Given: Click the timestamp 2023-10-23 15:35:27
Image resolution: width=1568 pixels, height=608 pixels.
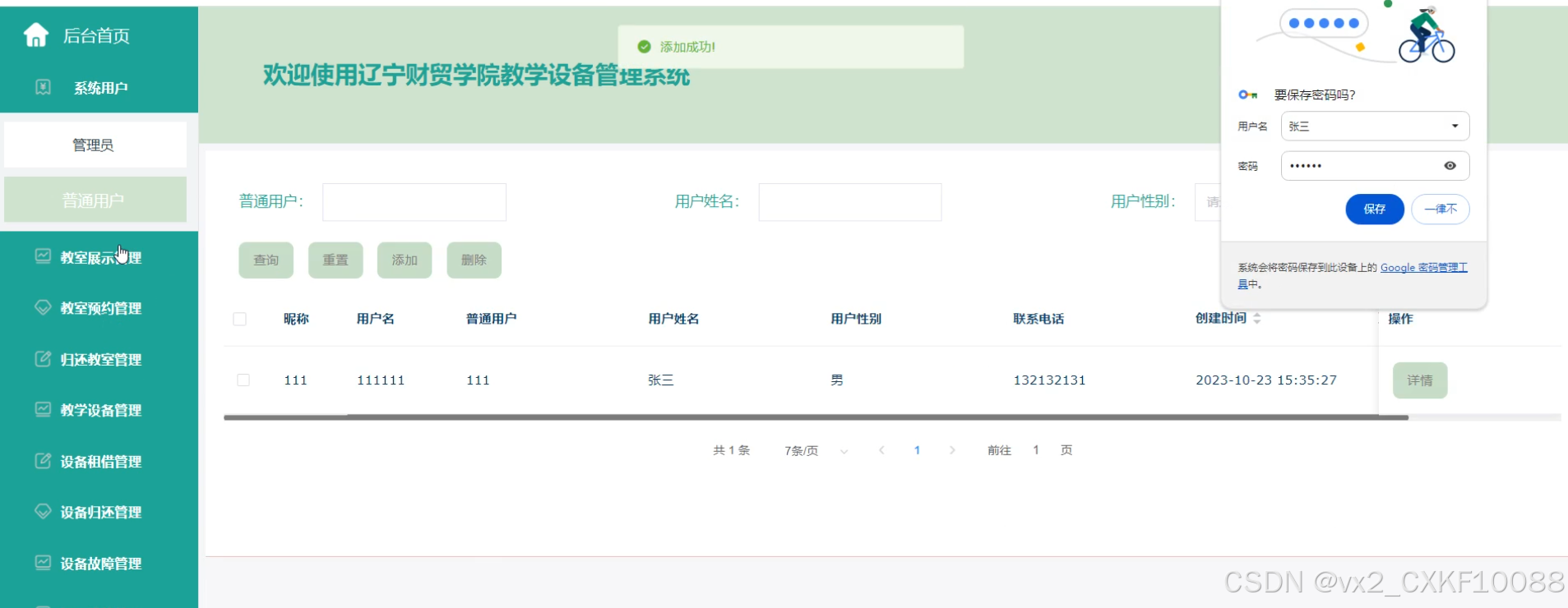Looking at the screenshot, I should (x=1266, y=380).
